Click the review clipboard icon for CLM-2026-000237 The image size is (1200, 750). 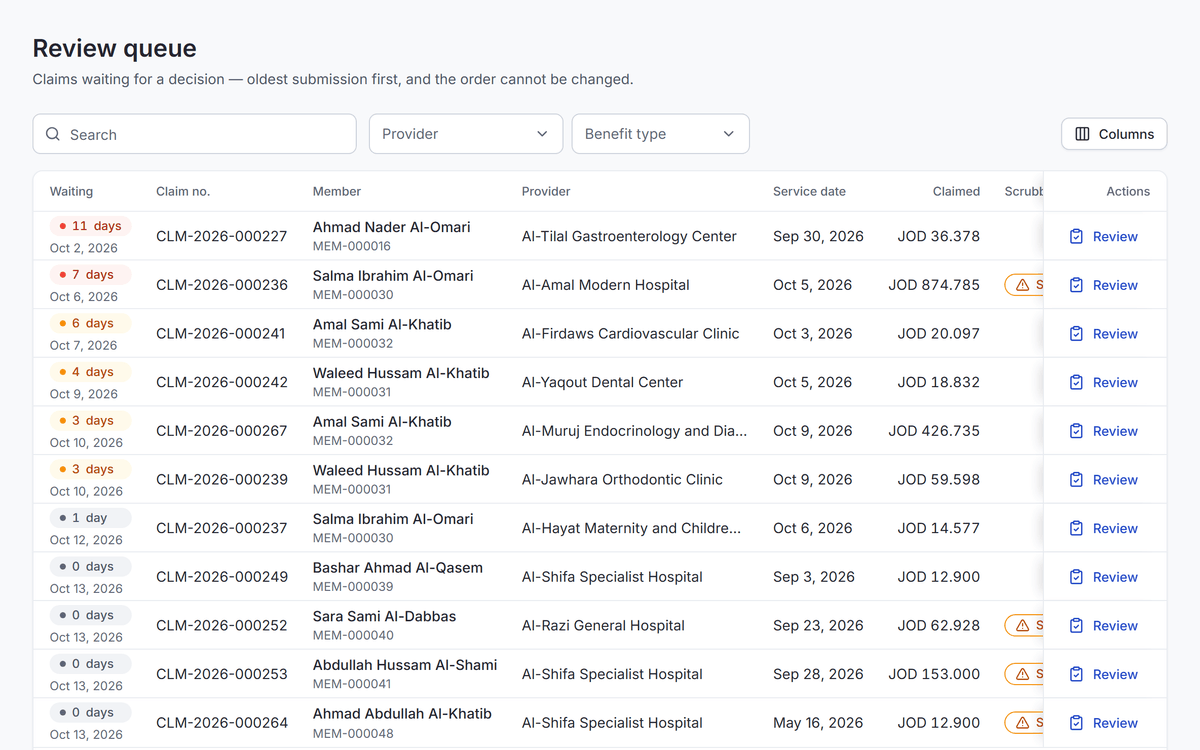(x=1076, y=528)
